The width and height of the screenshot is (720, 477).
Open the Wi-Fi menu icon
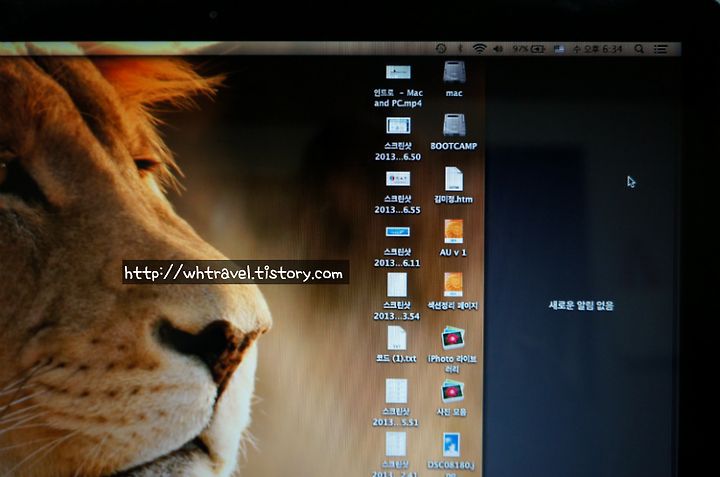point(479,48)
